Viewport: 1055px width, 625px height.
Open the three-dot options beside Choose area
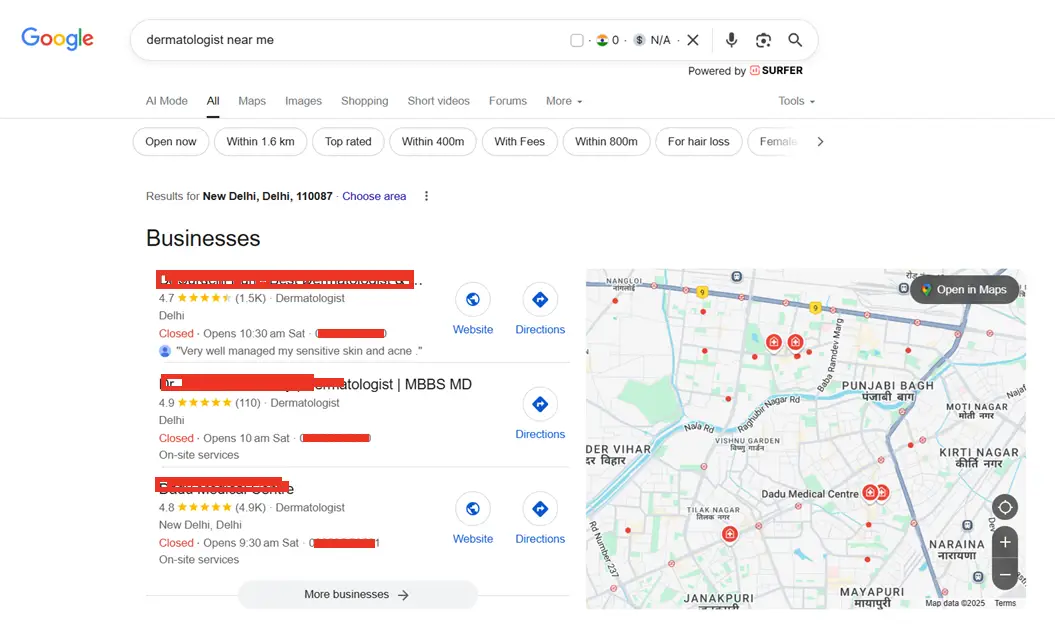click(x=425, y=196)
